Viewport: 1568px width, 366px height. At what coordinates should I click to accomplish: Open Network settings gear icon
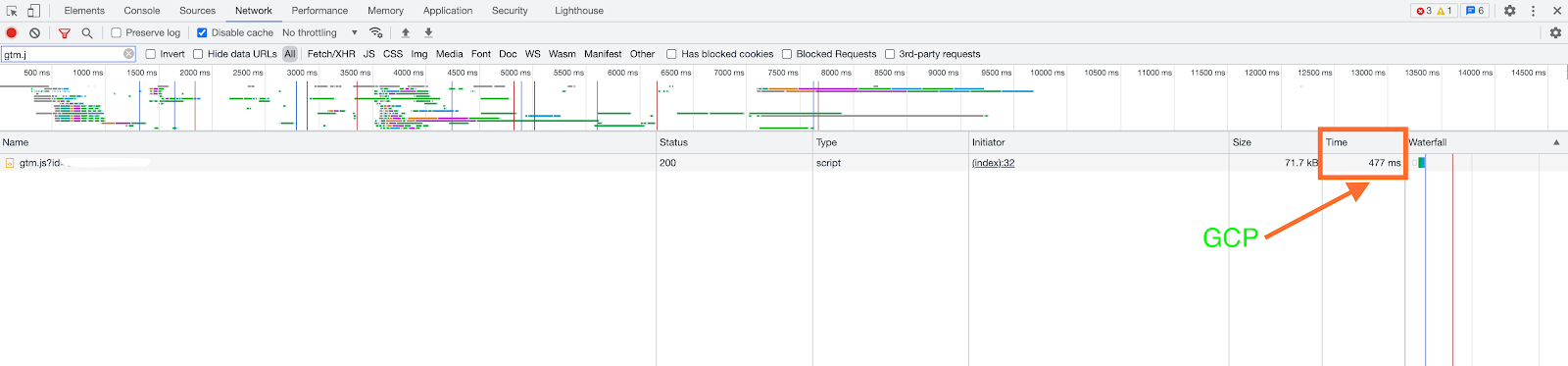pyautogui.click(x=1555, y=32)
